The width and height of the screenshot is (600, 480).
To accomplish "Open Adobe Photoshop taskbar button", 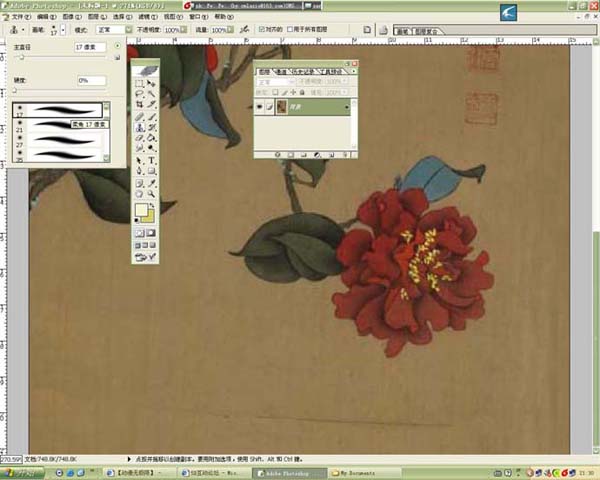I will tap(289, 473).
